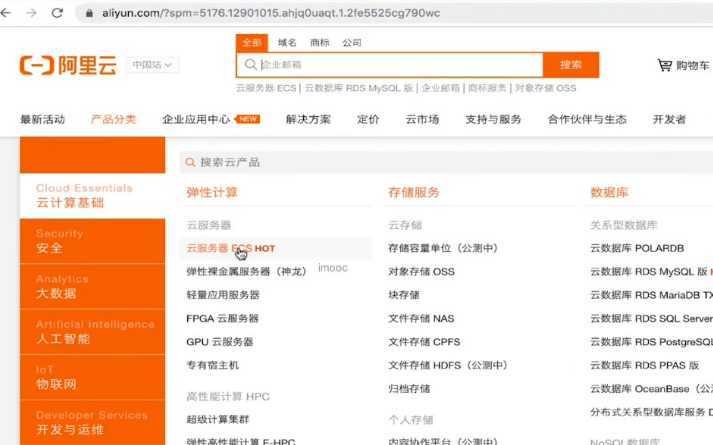This screenshot has width=713, height=445.
Task: Open 存储容量单位（公测中）link
Action: [x=443, y=248]
